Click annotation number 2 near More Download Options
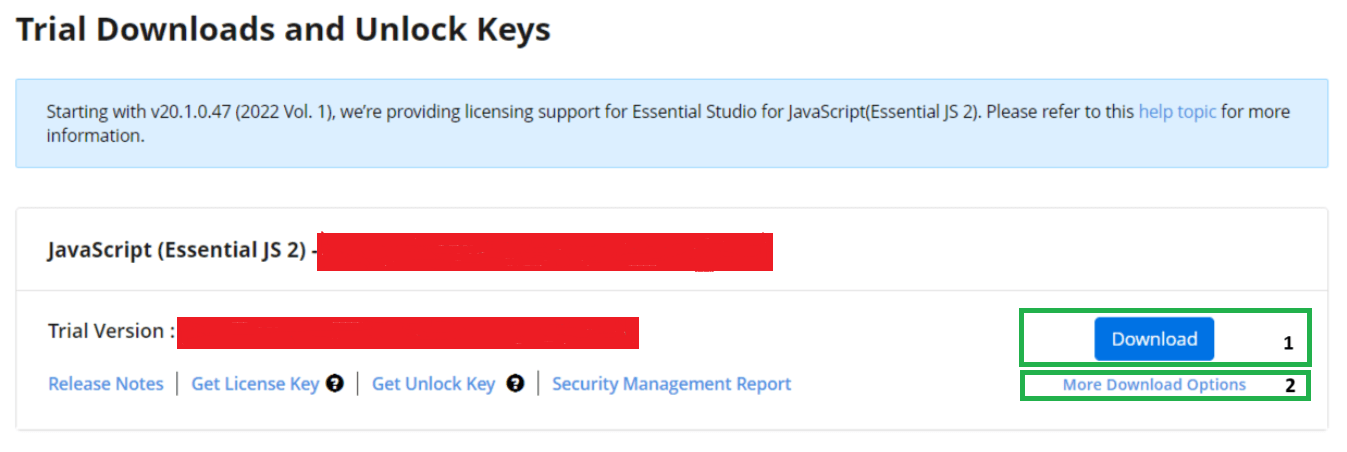Screen dimensions: 1347x452 click(1290, 386)
